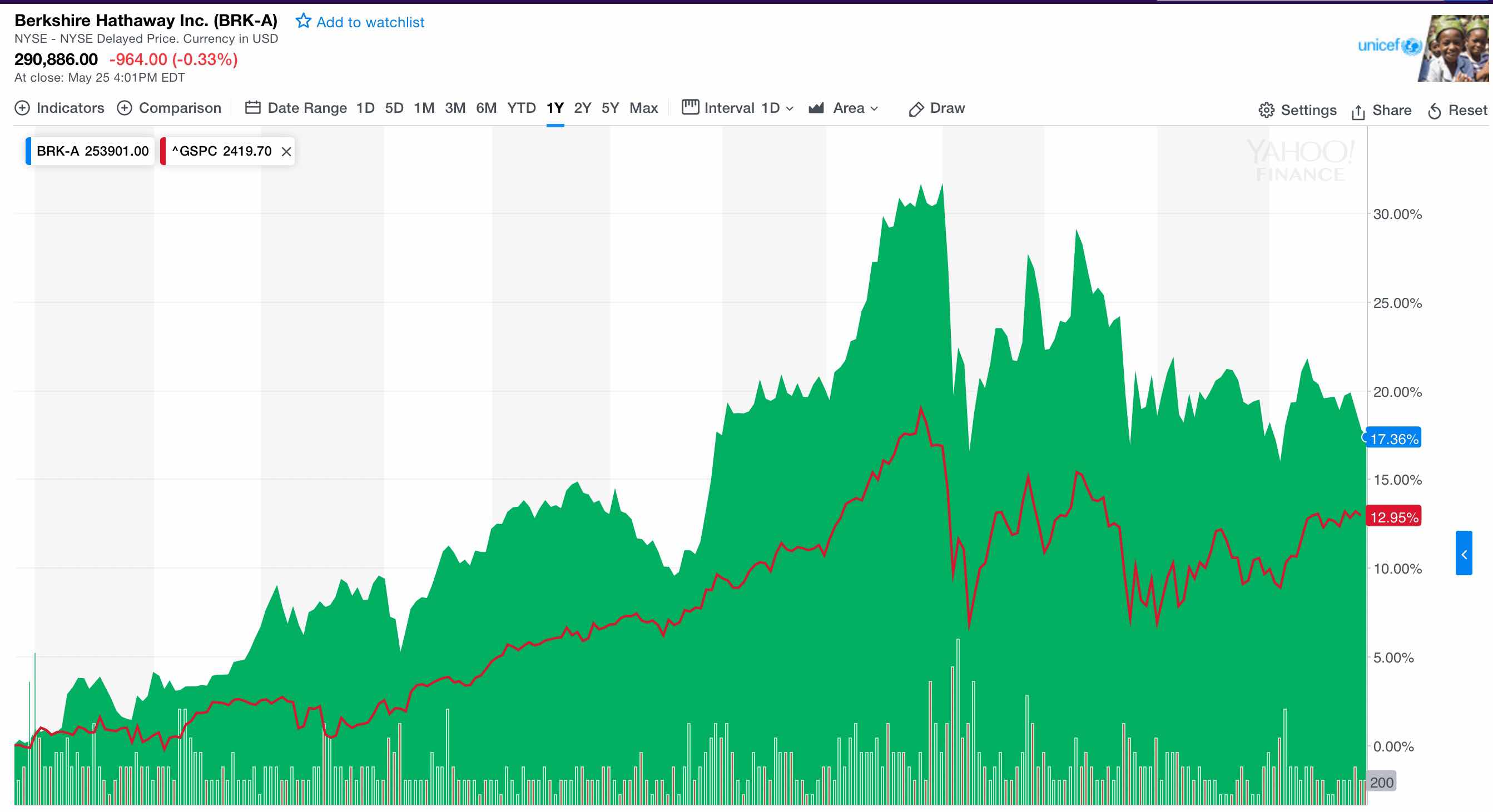Share the chart
The height and width of the screenshot is (812, 1493).
point(1391,110)
